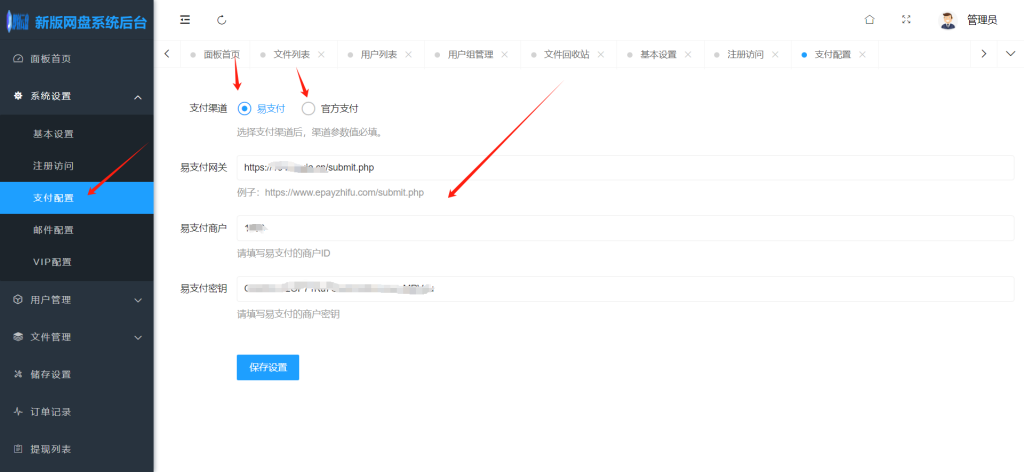Close the 用户组管理 tab
Image resolution: width=1024 pixels, height=472 pixels.
pyautogui.click(x=504, y=55)
